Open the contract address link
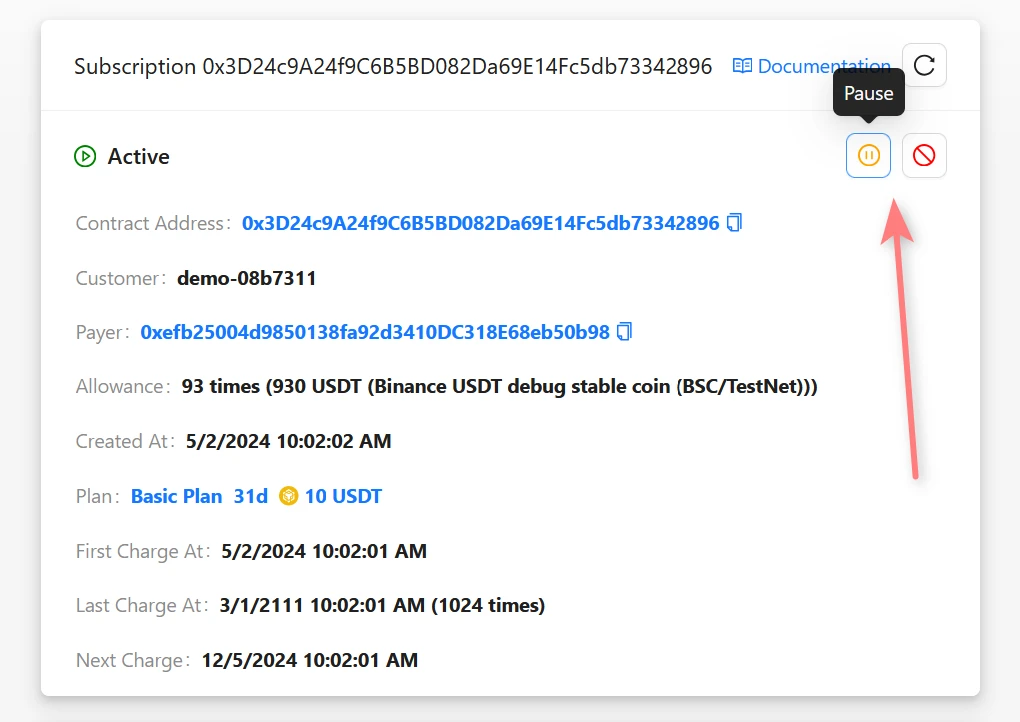Viewport: 1020px width, 722px height. tap(480, 223)
